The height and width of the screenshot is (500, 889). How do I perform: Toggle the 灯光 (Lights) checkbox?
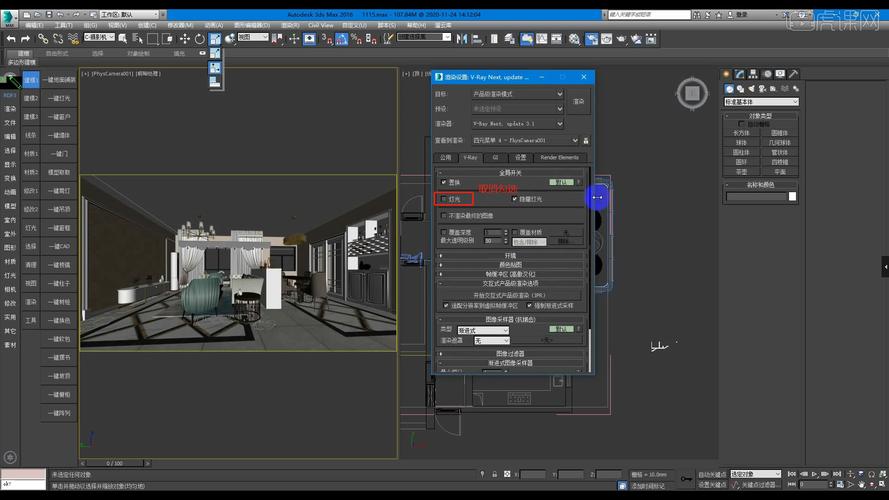(445, 200)
